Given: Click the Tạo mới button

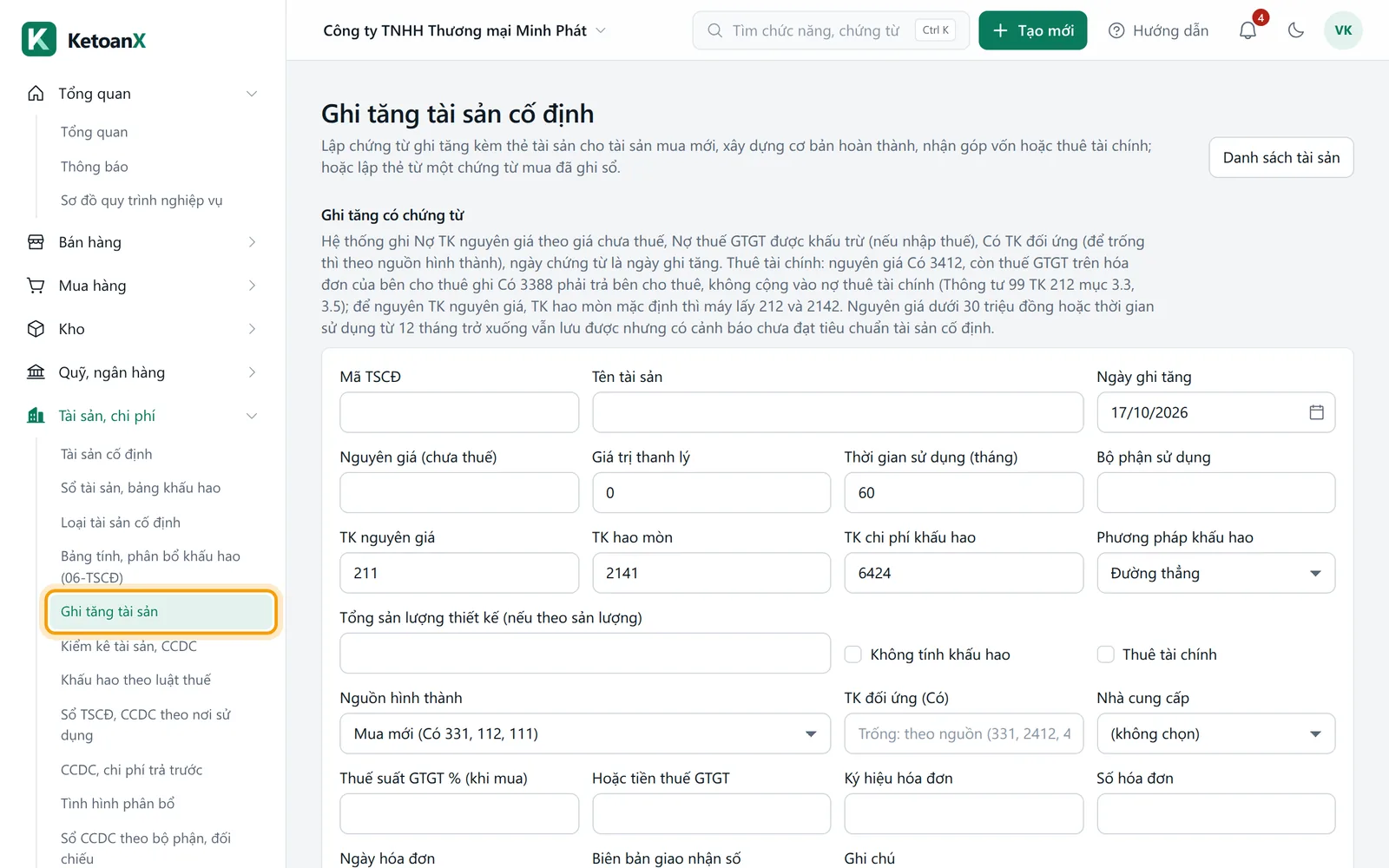Looking at the screenshot, I should (1033, 30).
